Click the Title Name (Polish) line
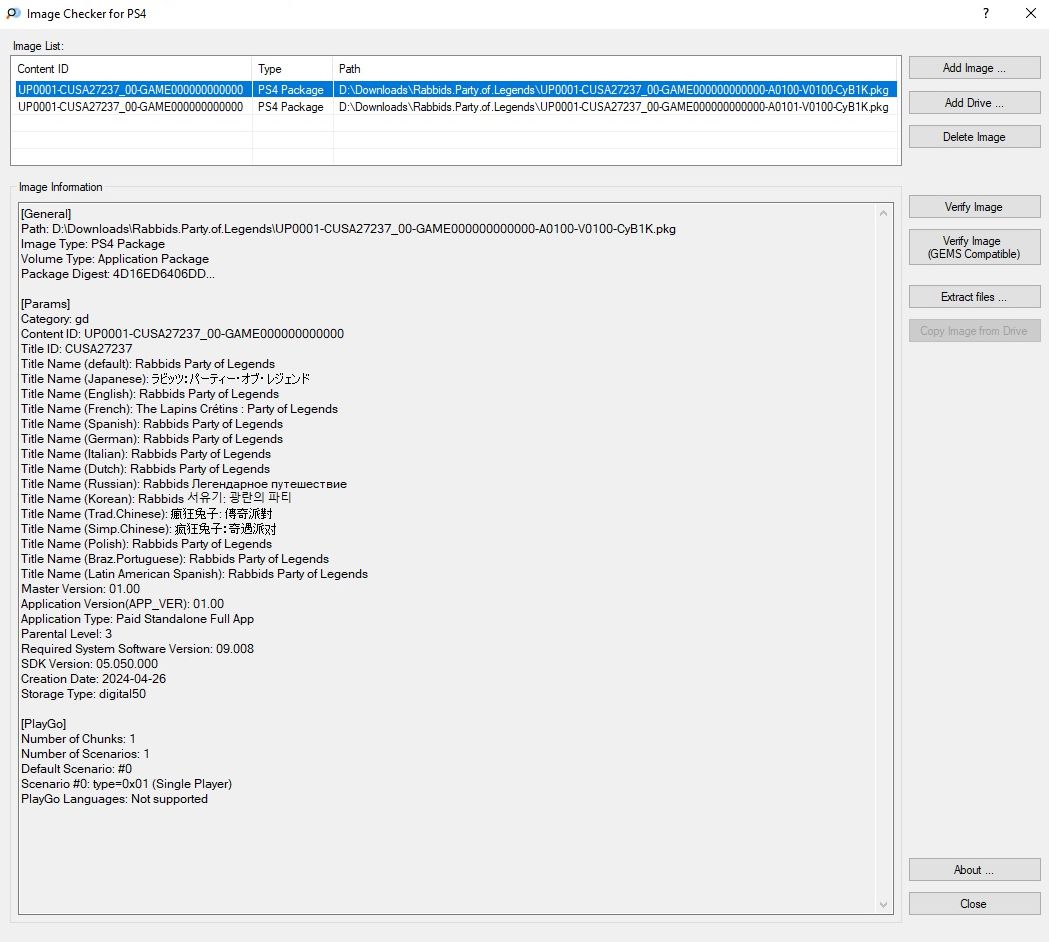The image size is (1049, 942). tap(146, 544)
